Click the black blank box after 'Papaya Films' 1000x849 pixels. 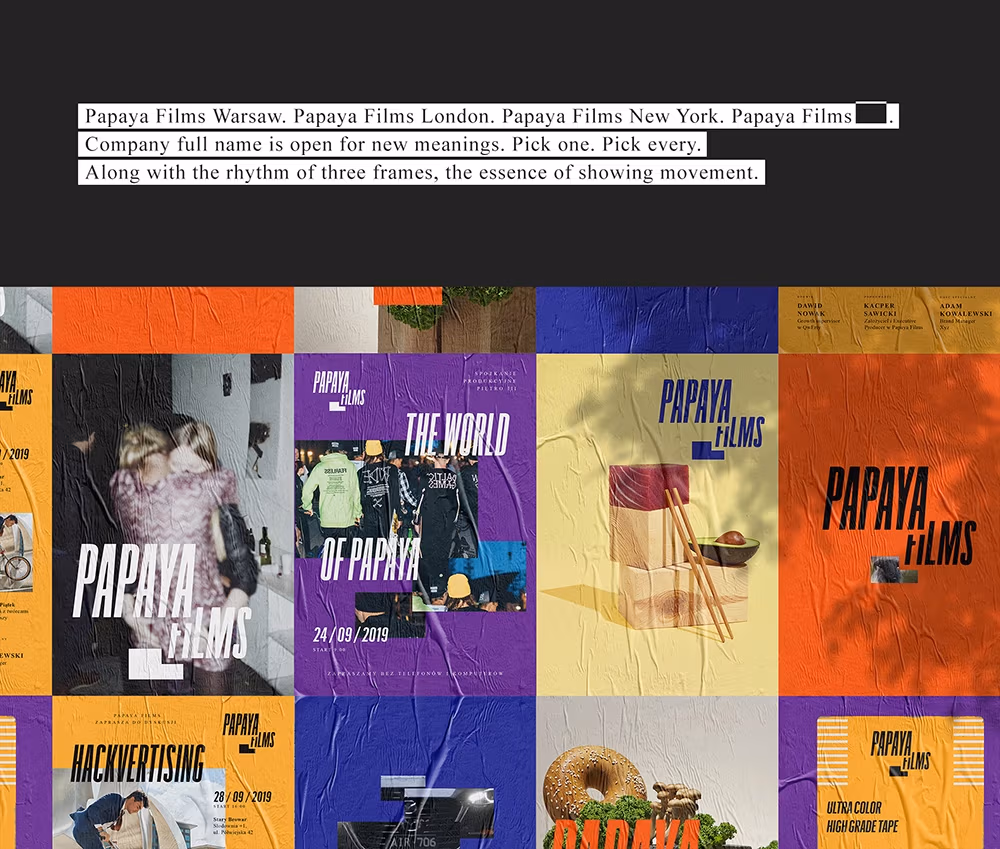(871, 113)
